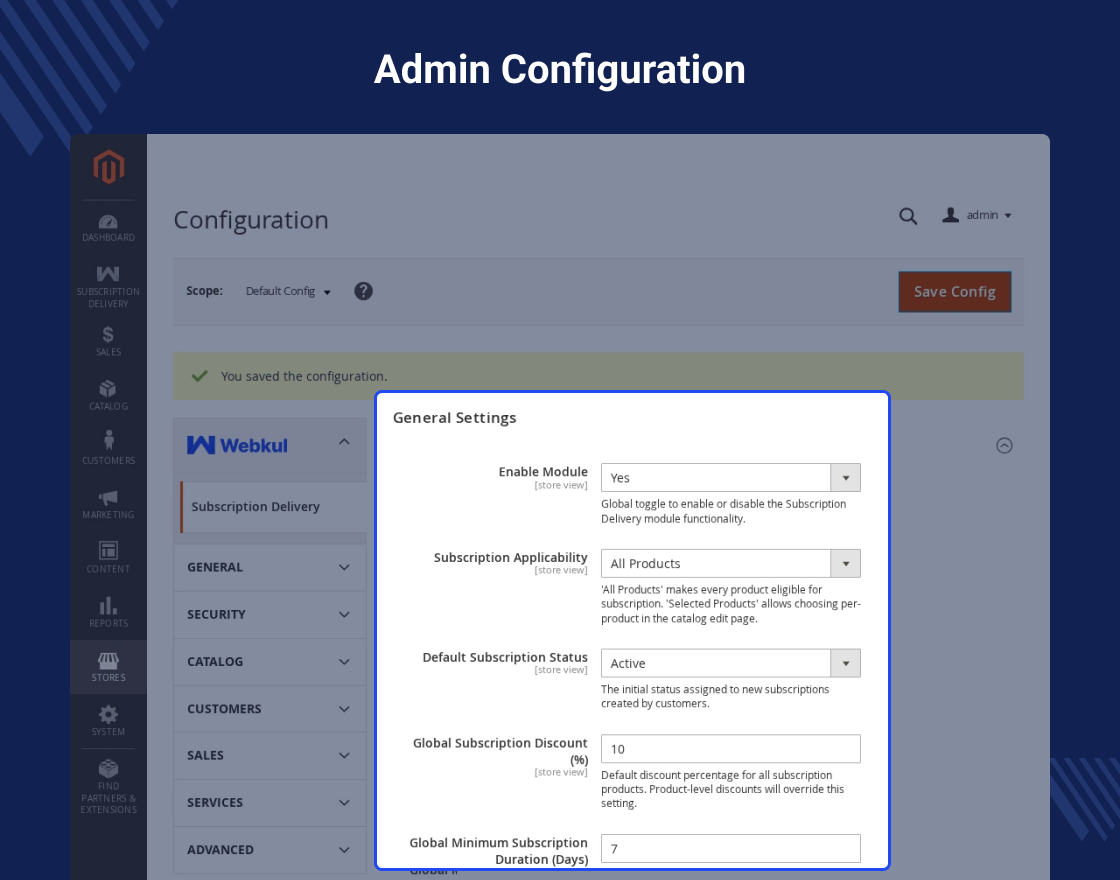
Task: Expand the ADVANCED config section
Action: (270, 849)
